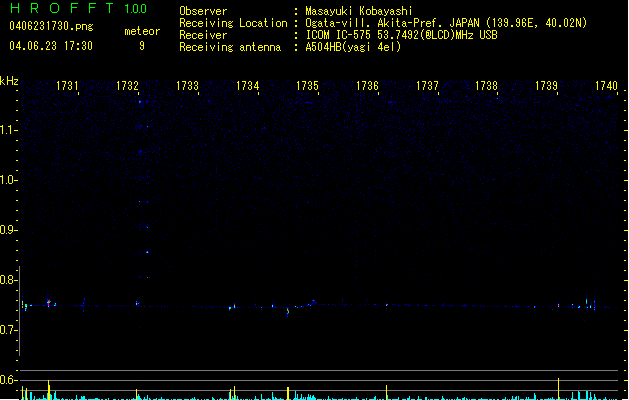
Task: Click the 1732 time axis marker
Action: [127, 86]
